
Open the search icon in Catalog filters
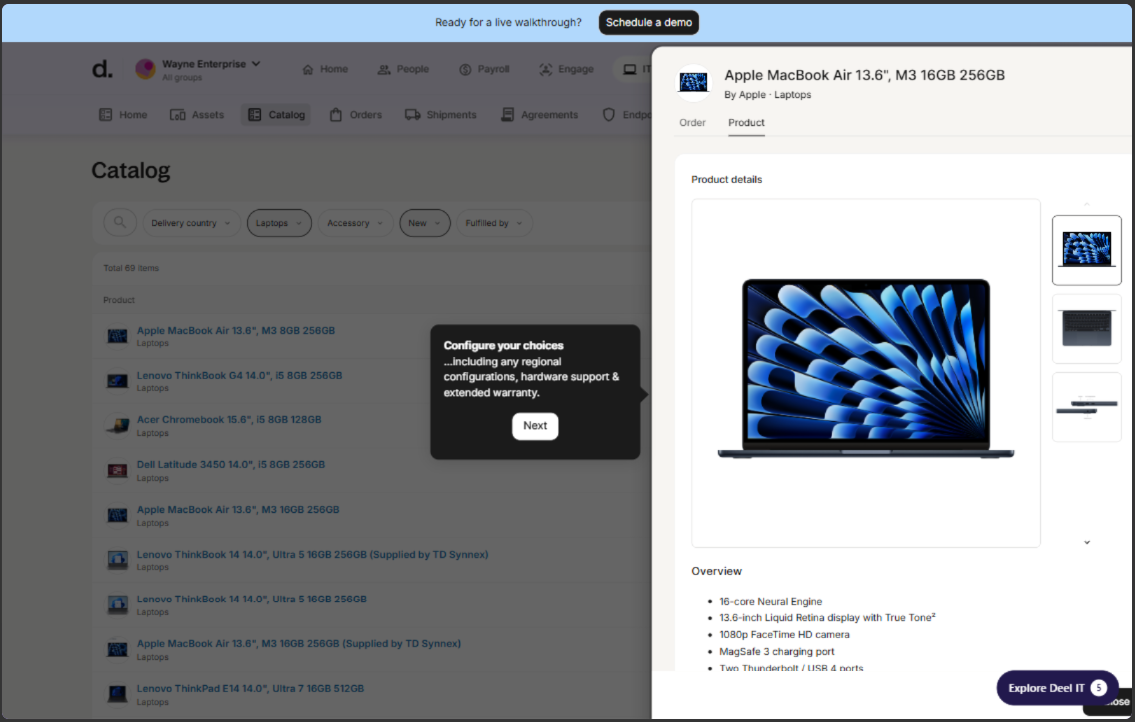[x=120, y=223]
